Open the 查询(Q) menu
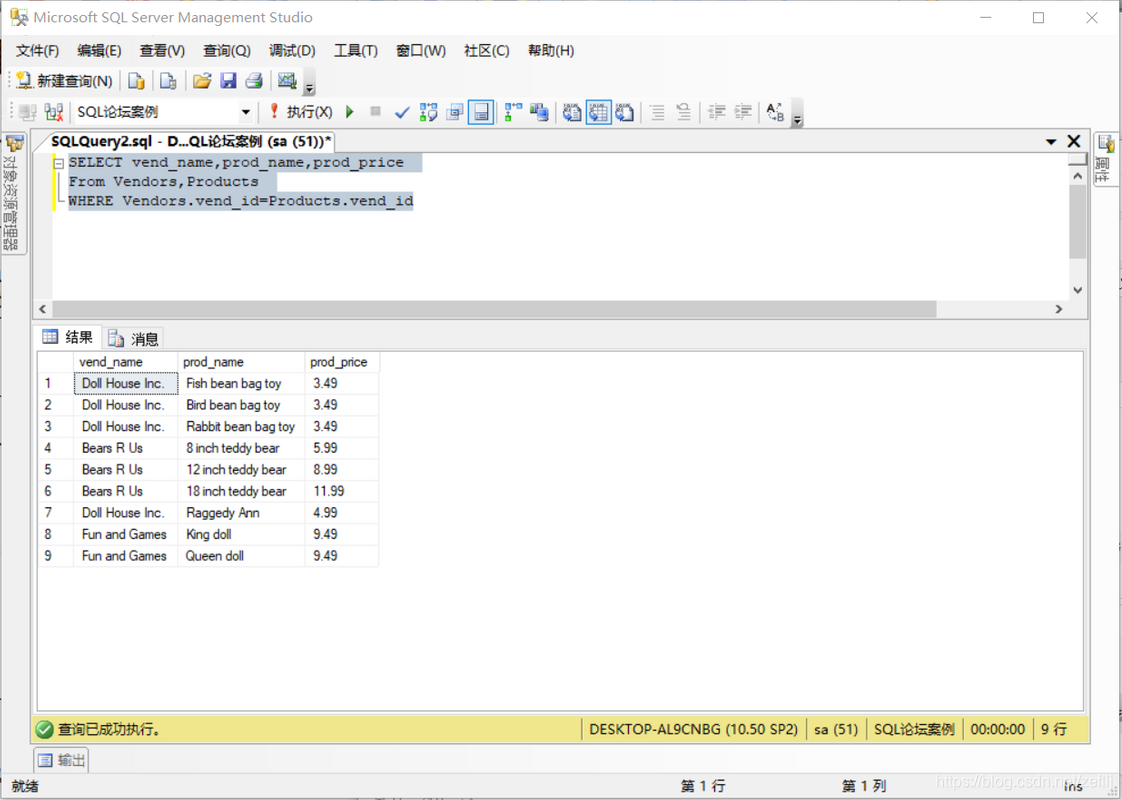Image resolution: width=1122 pixels, height=800 pixels. tap(227, 51)
